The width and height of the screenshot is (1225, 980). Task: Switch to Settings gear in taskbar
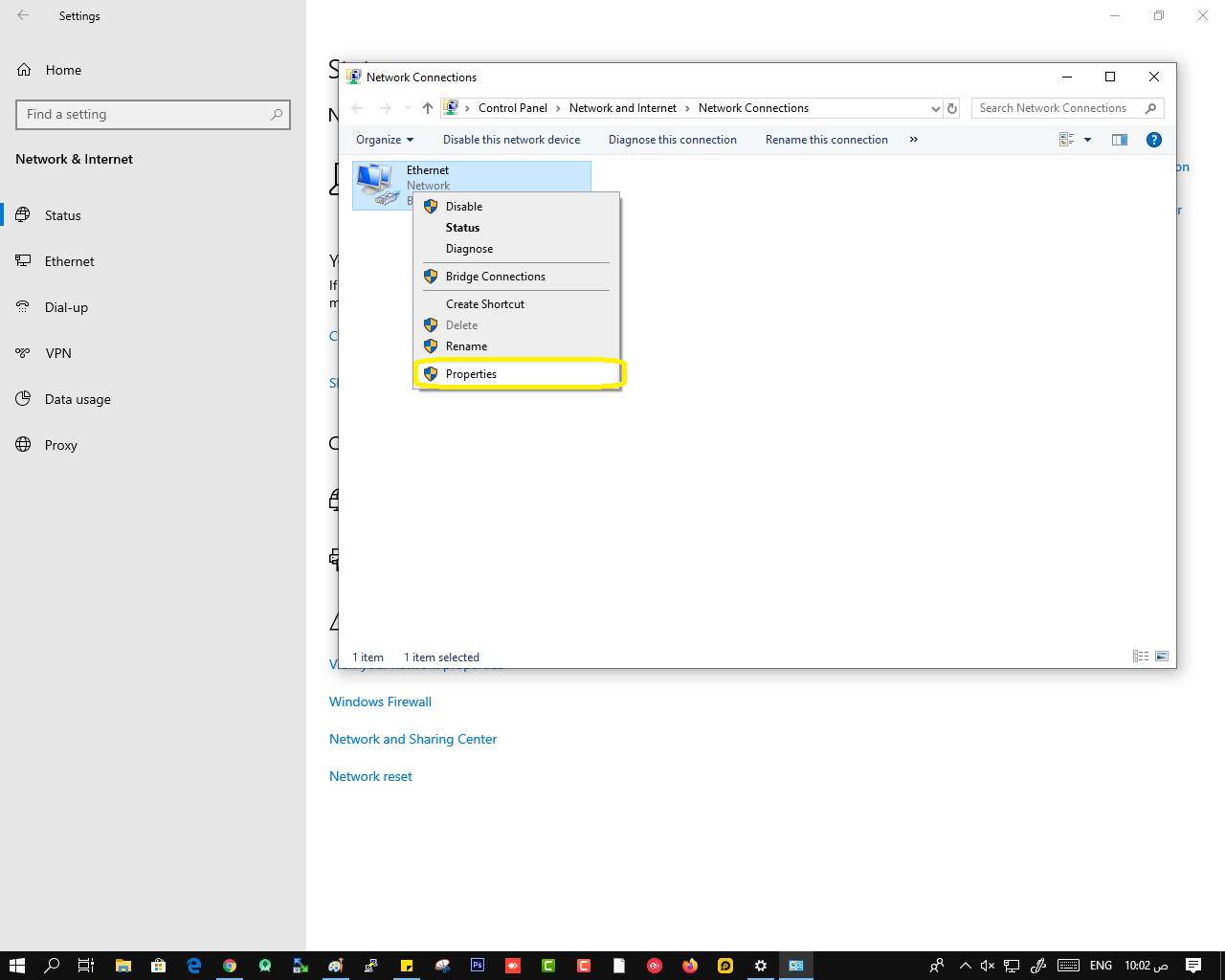(x=761, y=966)
